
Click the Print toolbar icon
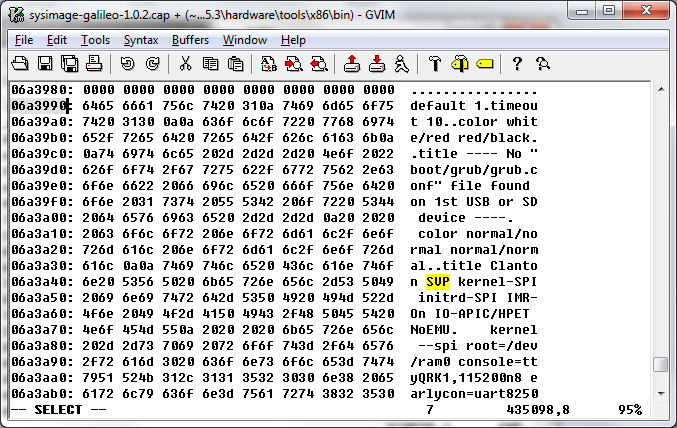[x=94, y=64]
